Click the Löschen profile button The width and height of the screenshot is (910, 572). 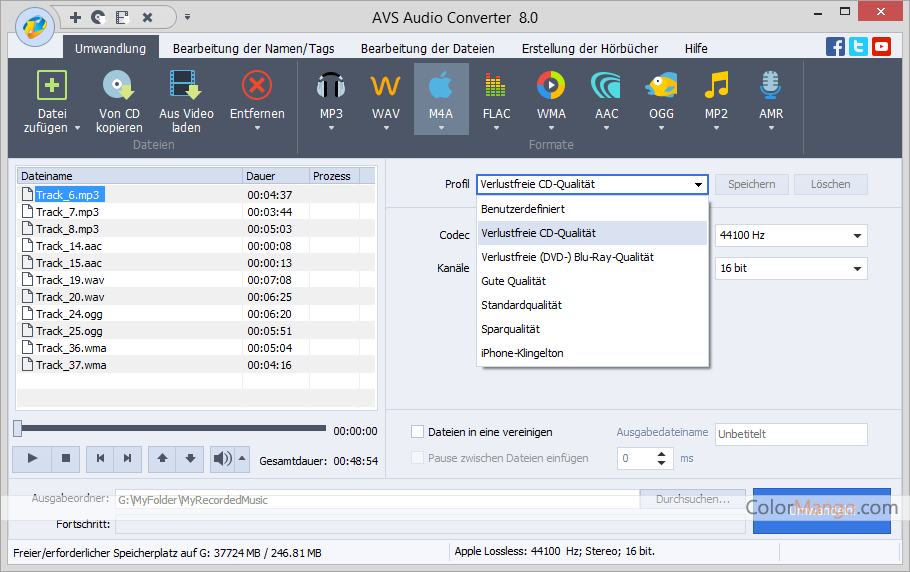830,184
